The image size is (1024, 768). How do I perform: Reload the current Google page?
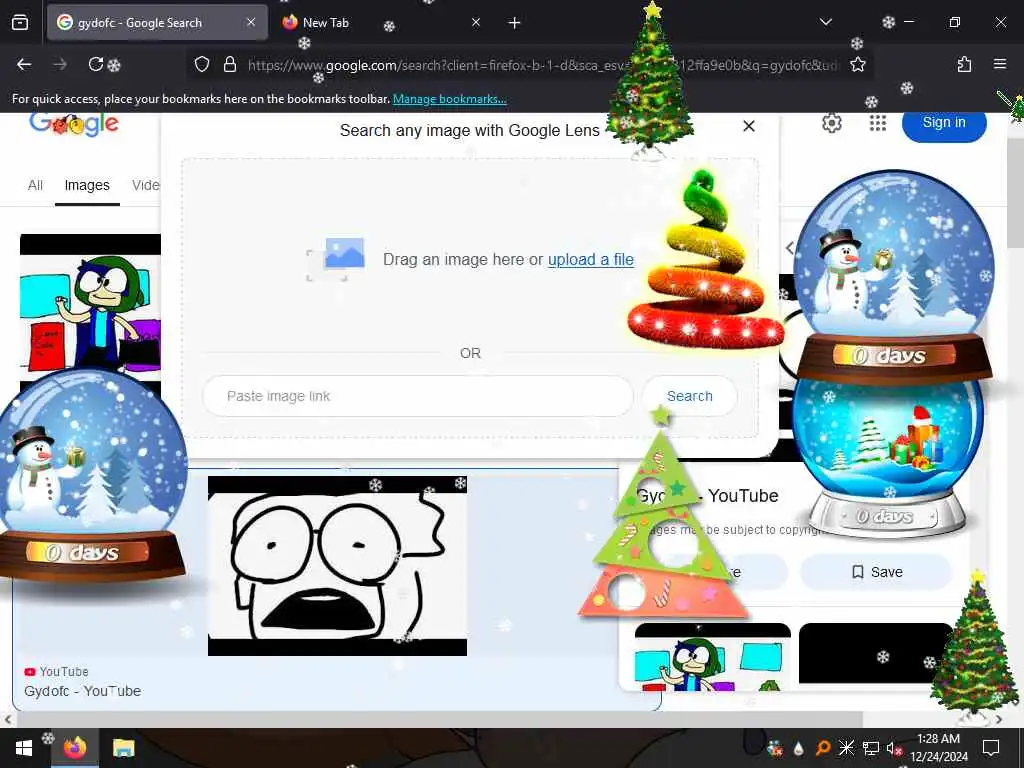coord(96,64)
